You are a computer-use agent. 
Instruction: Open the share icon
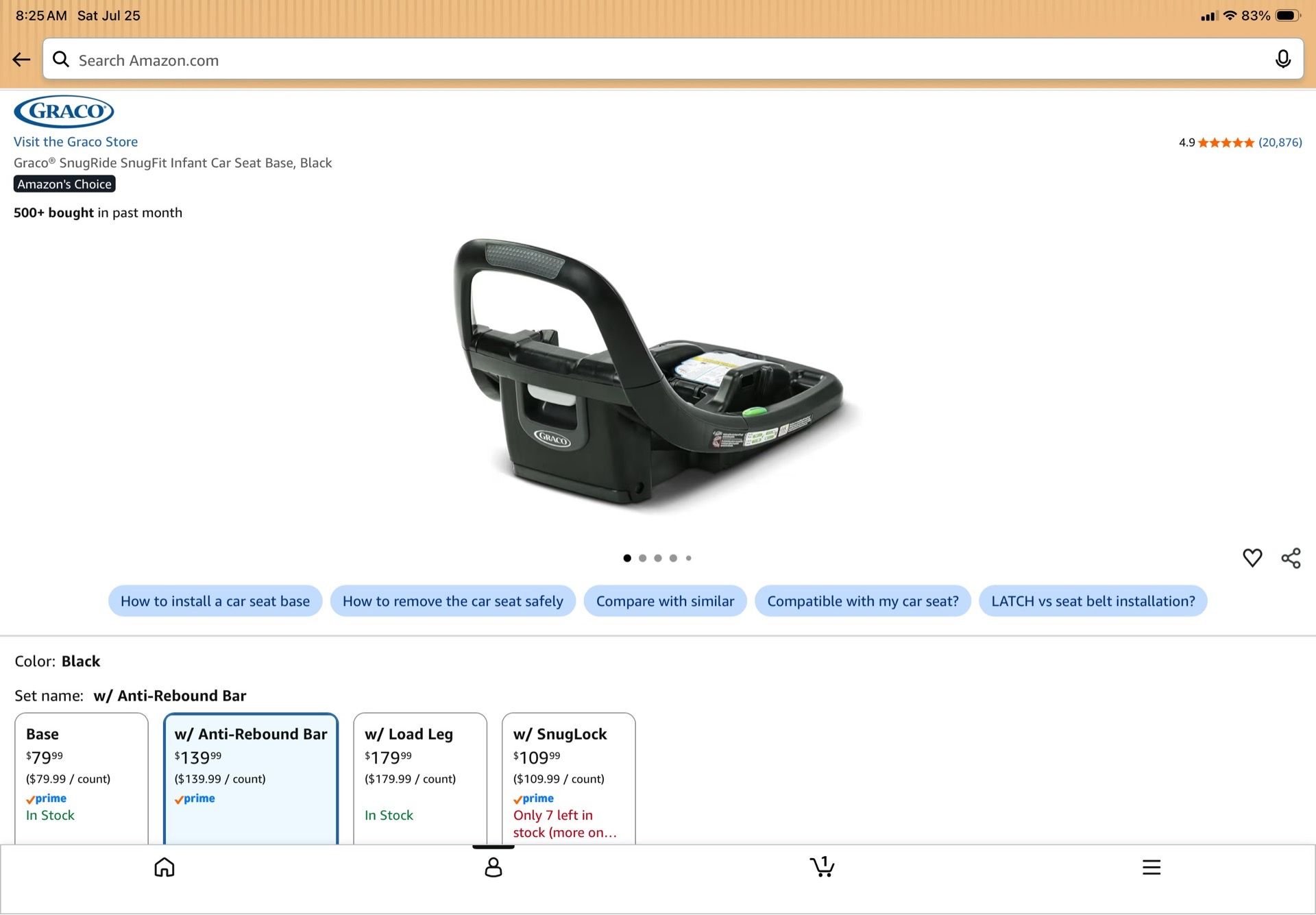click(x=1291, y=558)
